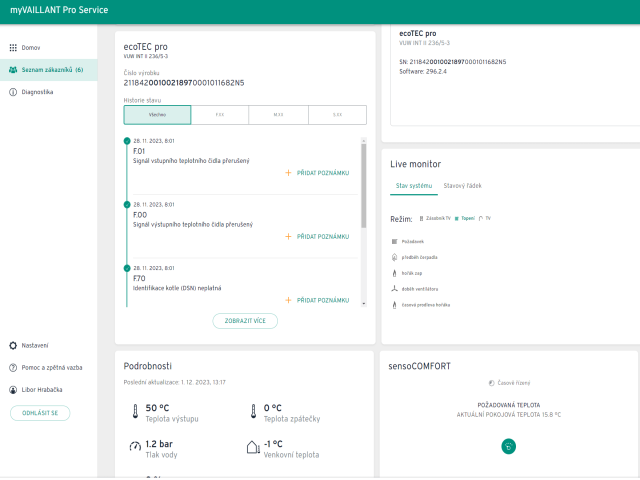Select the Všechno history filter

pos(157,115)
